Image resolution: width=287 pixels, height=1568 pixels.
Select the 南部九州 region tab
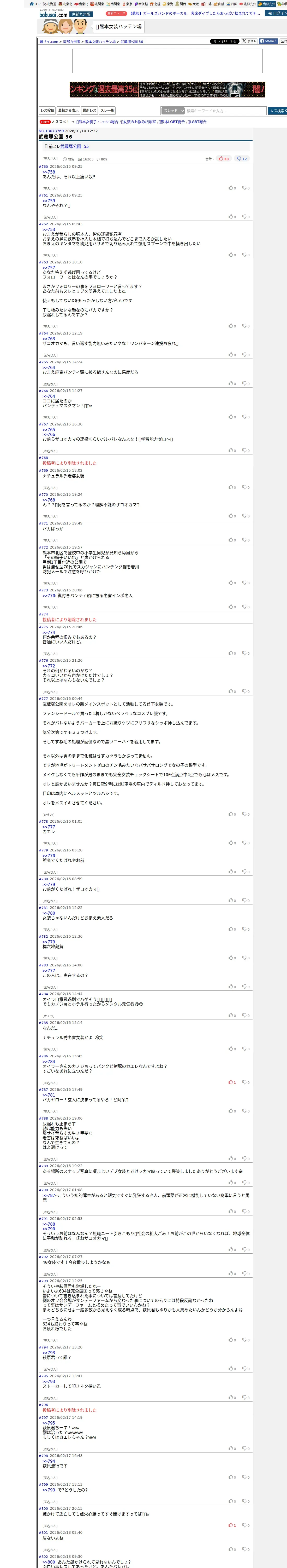266,4
